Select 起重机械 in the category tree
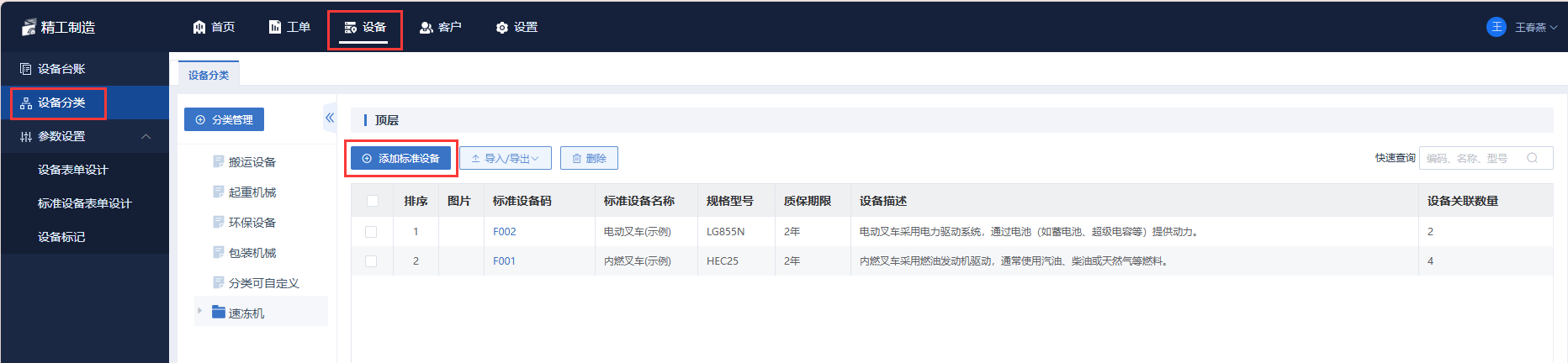This screenshot has width=1568, height=363. [x=252, y=192]
